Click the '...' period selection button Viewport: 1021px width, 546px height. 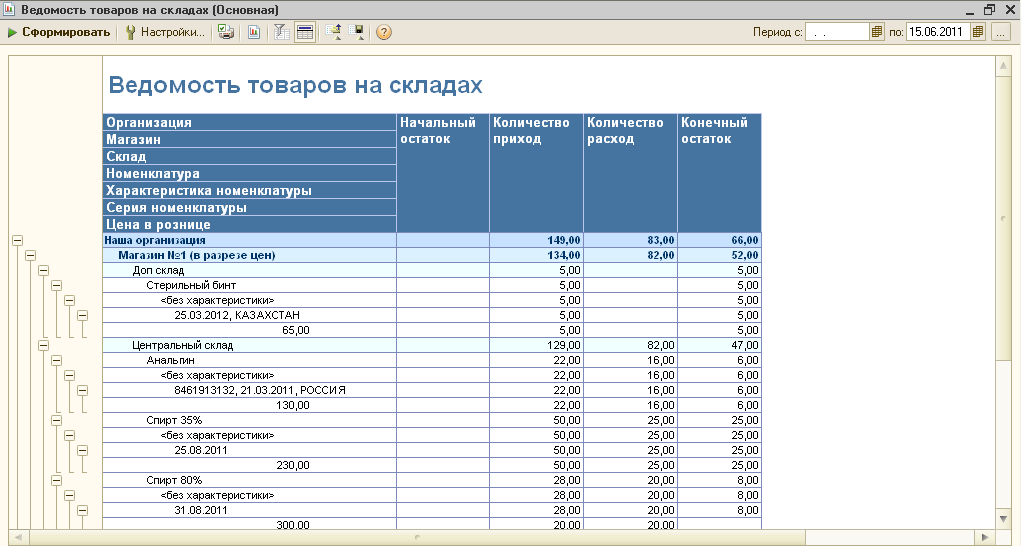click(x=1000, y=31)
